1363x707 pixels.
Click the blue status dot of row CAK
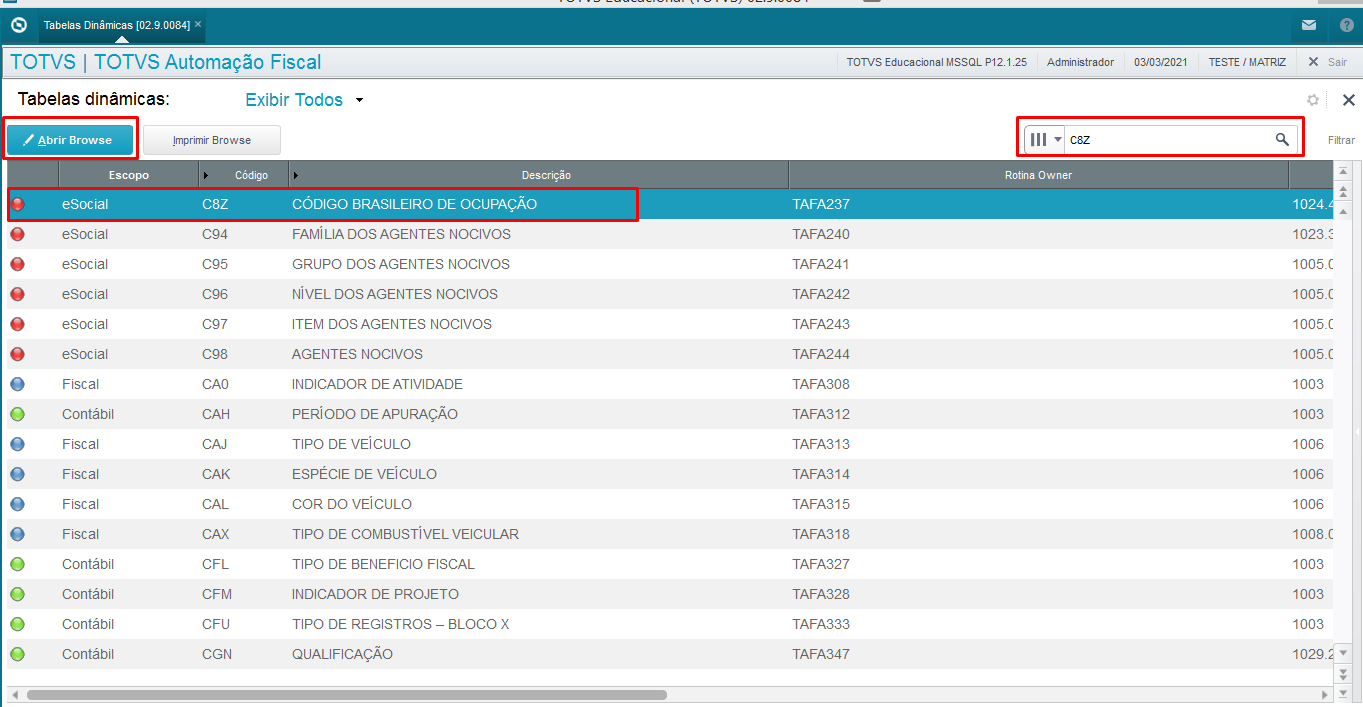tap(17, 474)
